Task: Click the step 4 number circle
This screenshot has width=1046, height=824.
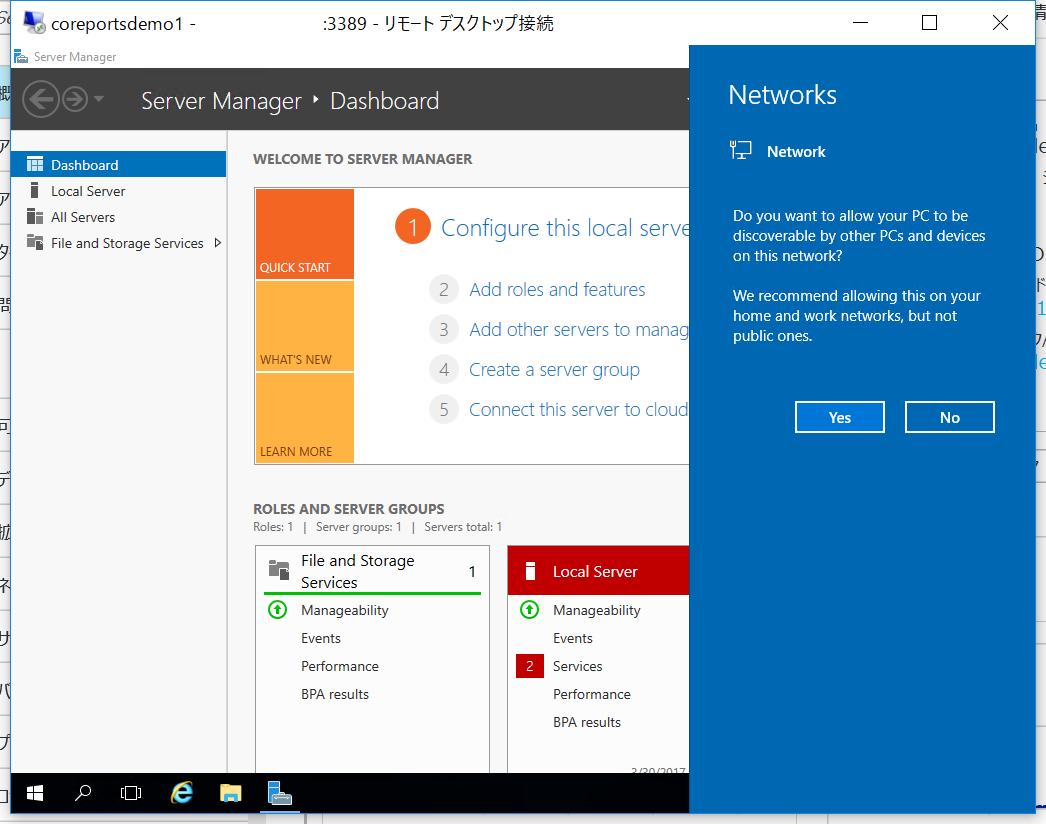Action: [x=444, y=370]
